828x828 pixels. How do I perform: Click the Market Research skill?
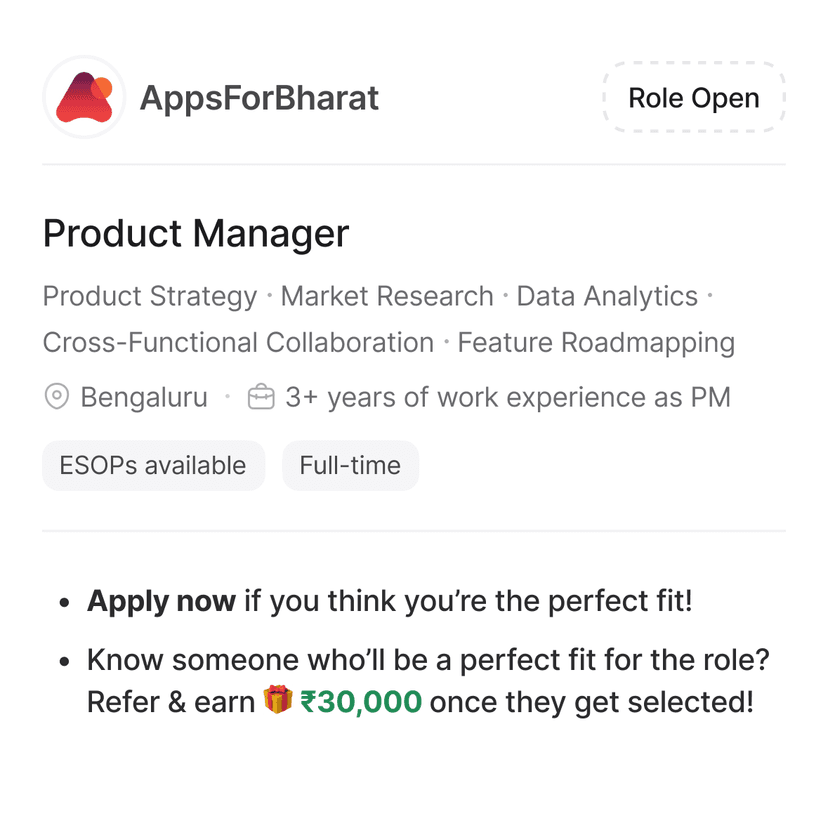[387, 296]
